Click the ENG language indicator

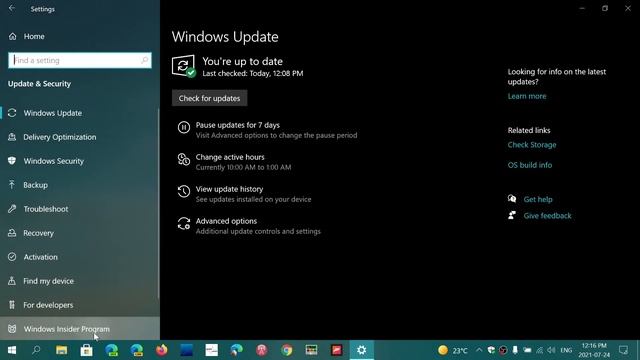(566, 350)
